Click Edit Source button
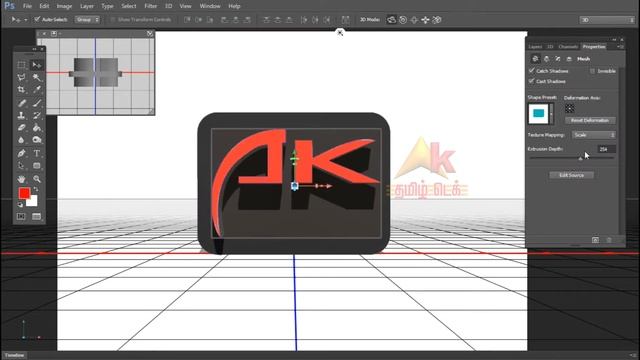The height and width of the screenshot is (360, 640). [x=571, y=175]
